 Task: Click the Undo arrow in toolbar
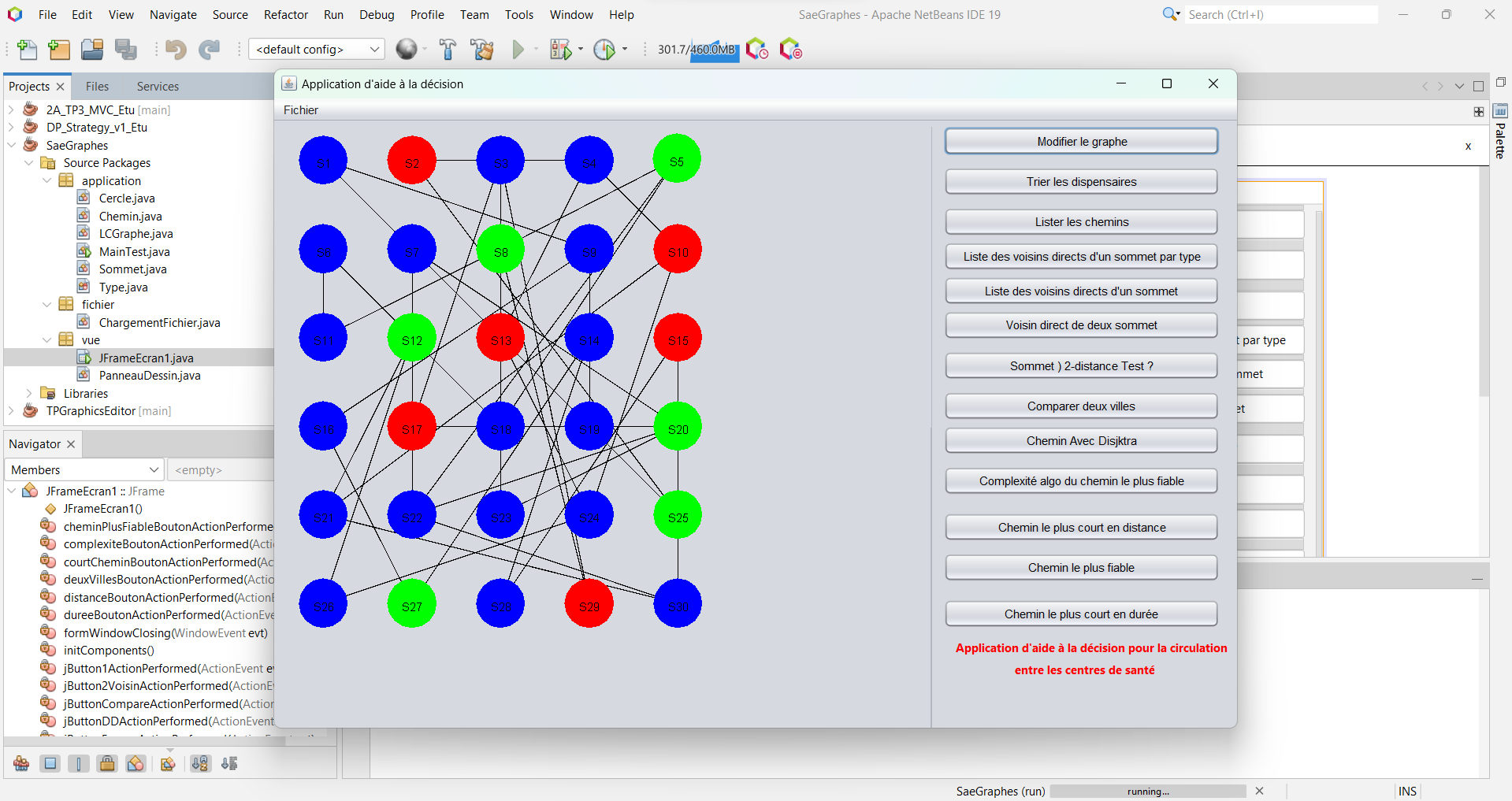coord(175,50)
